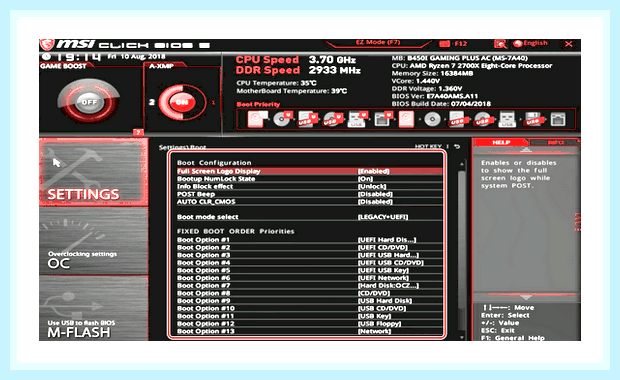Toggle Full Screen Logo Display [Enabled] value

coord(374,171)
